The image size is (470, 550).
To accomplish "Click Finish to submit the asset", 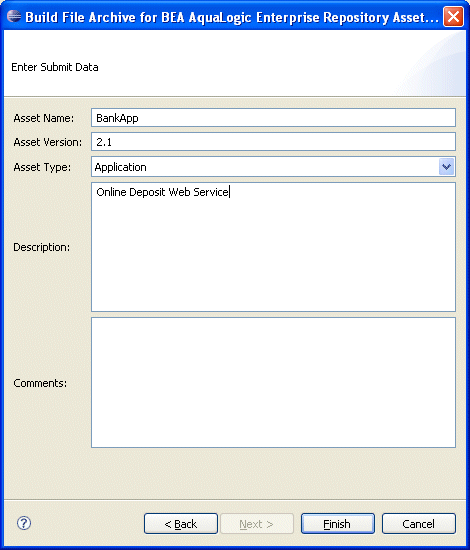I will [337, 524].
